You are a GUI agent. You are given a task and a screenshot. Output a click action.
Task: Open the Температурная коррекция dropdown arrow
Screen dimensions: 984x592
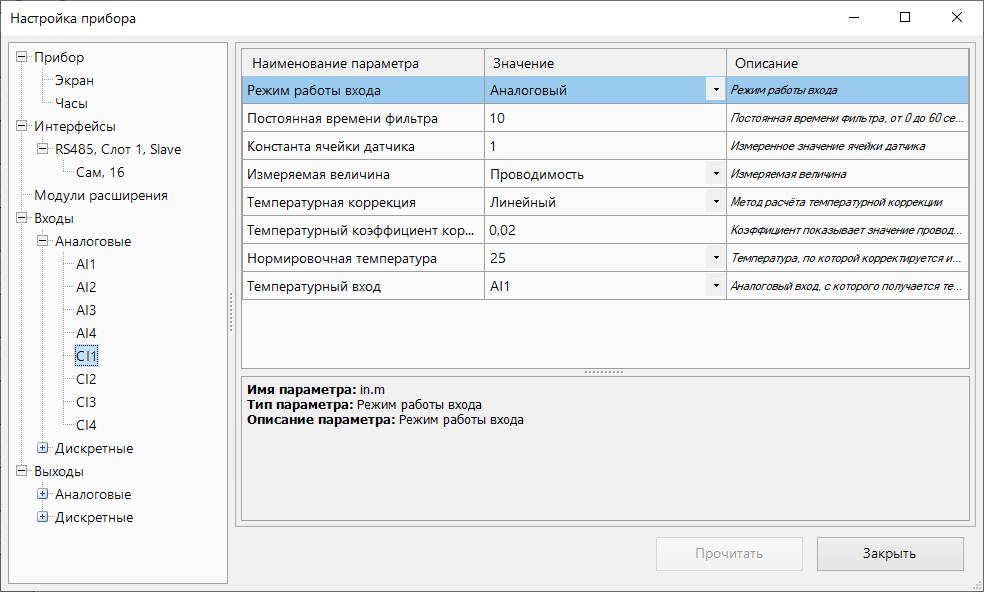click(x=716, y=202)
